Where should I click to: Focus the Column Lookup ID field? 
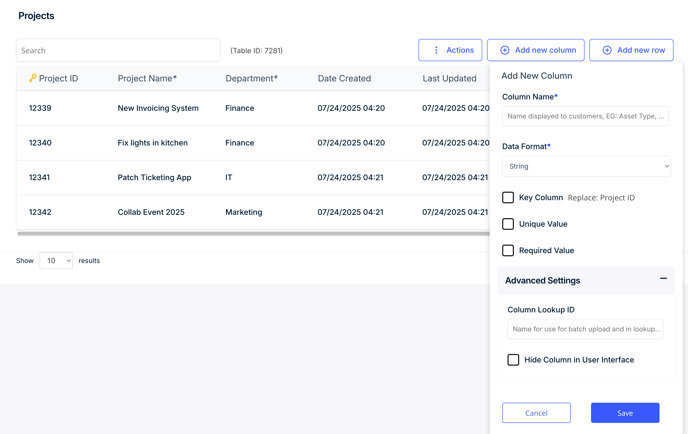[585, 329]
